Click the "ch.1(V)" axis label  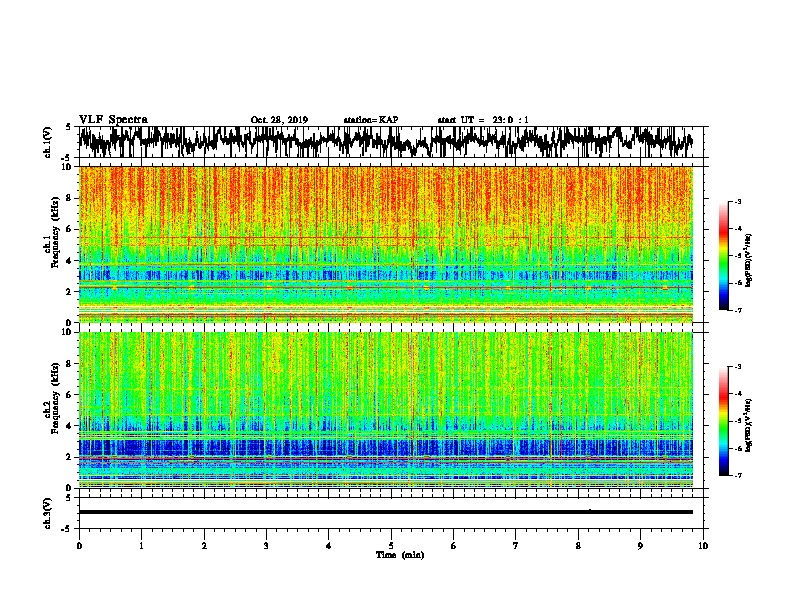[x=48, y=142]
